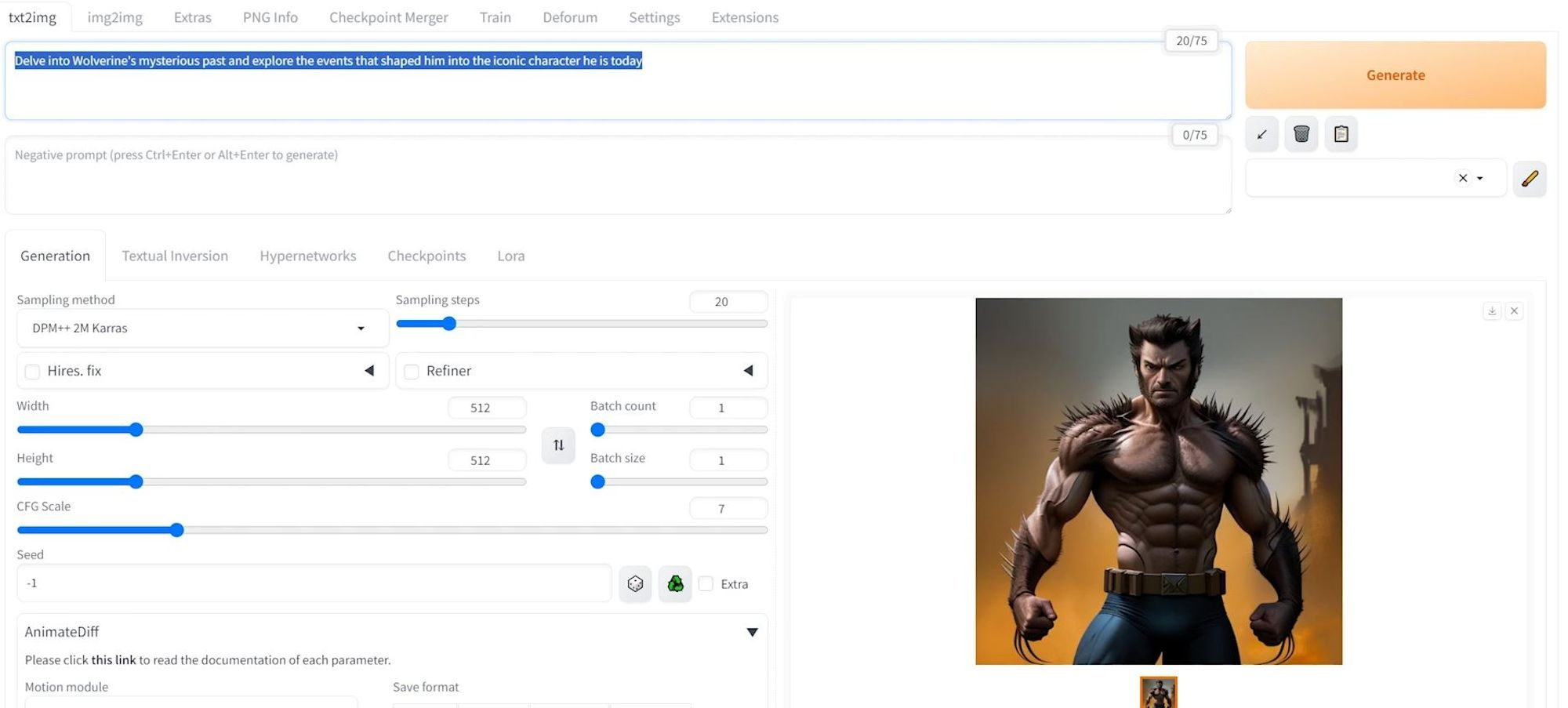Open the Hypernetworks sub-tab
The image size is (1568, 708).
pyautogui.click(x=307, y=256)
